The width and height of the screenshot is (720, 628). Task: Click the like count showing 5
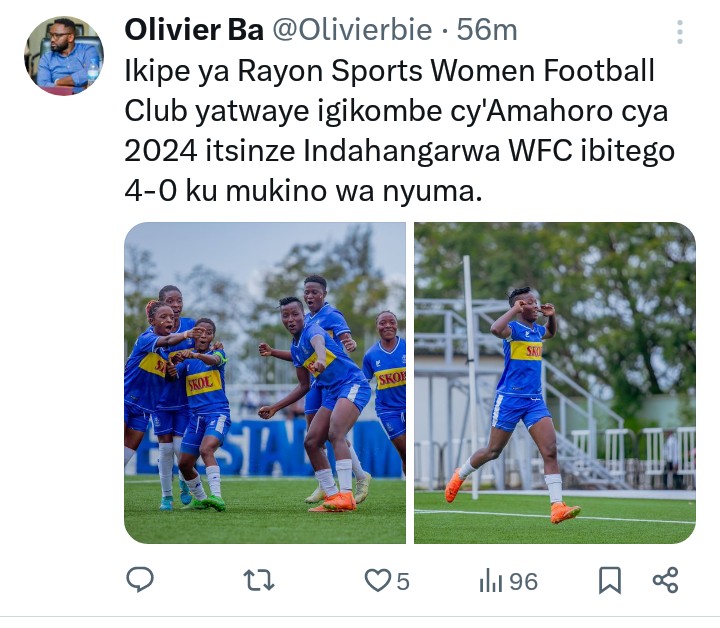(x=403, y=582)
